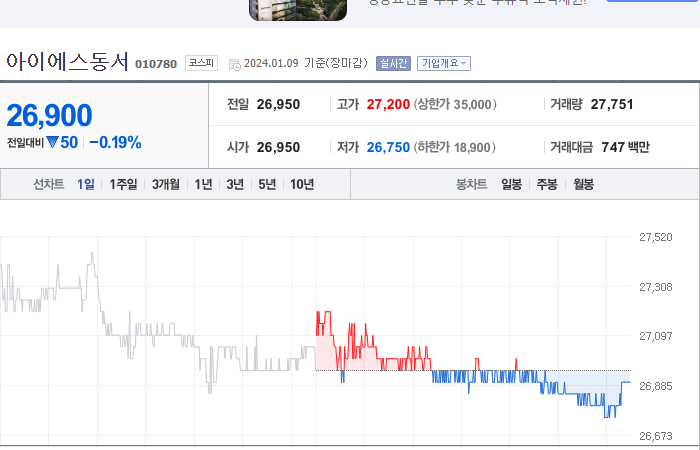Click the 26,885 chart axis label
The width and height of the screenshot is (700, 450).
point(655,386)
